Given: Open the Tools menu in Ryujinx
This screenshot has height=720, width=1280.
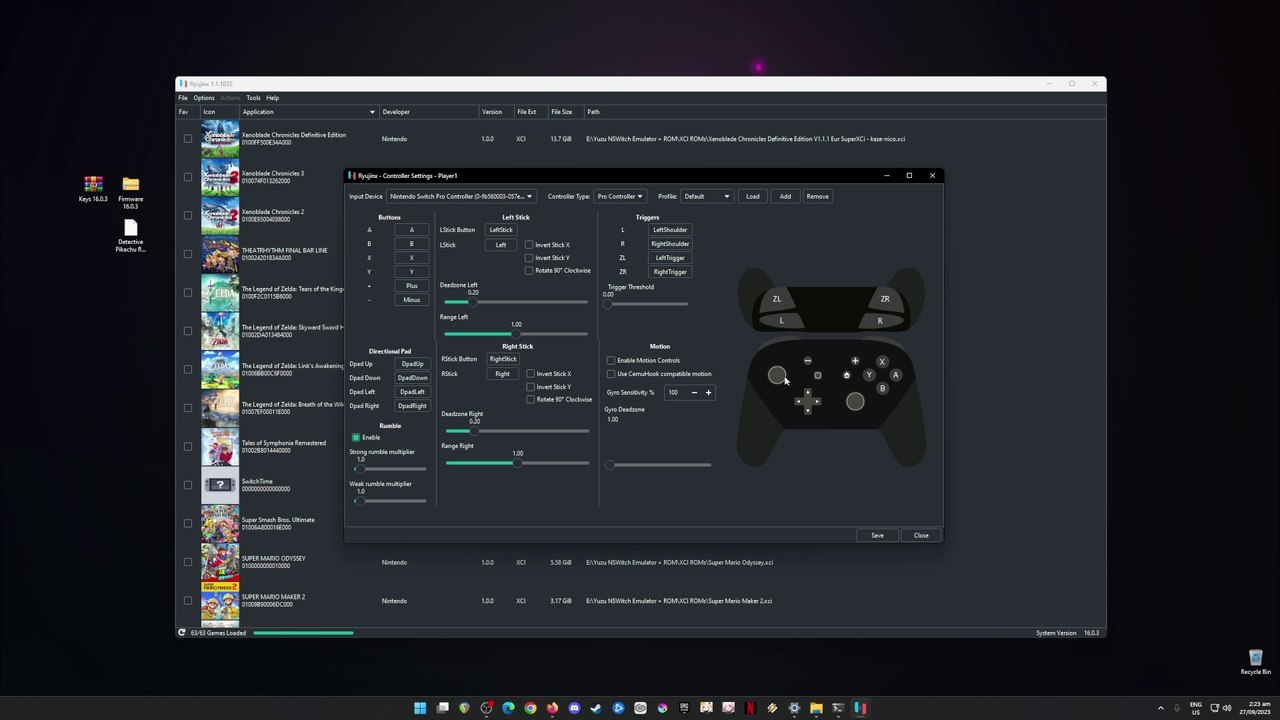Looking at the screenshot, I should [254, 98].
